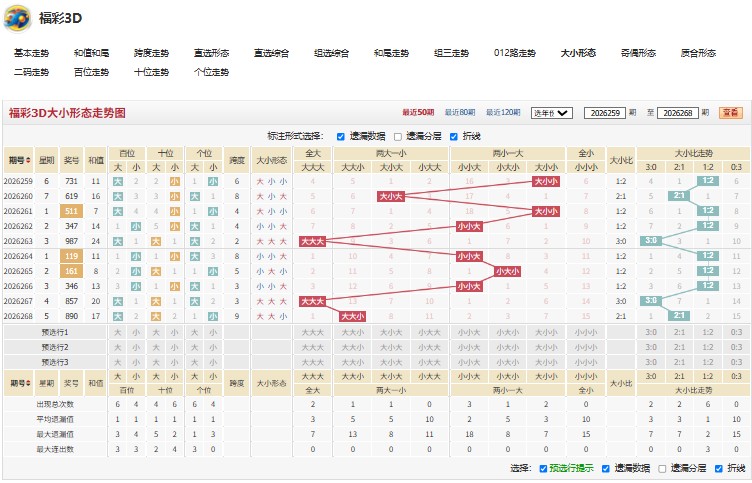Click highlighted prize number 119
Screen dimensions: 752x483
(71, 256)
